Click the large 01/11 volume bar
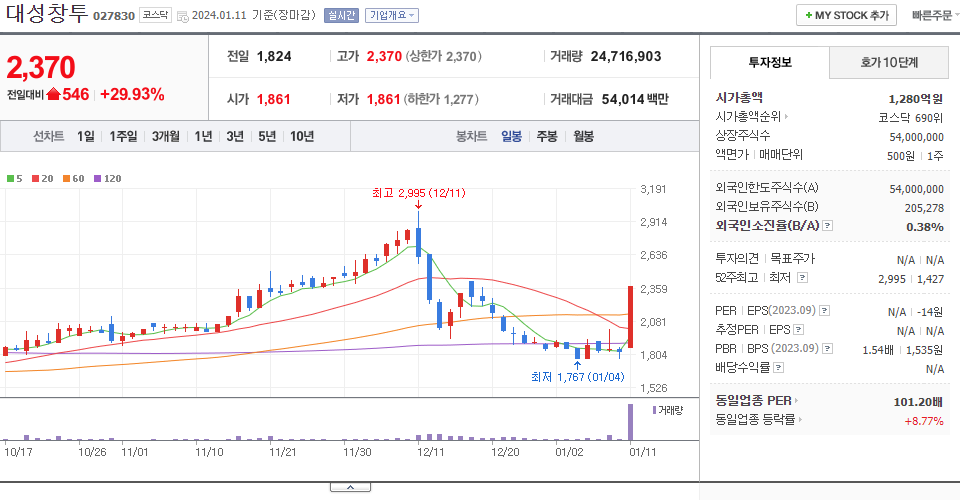Screen dimensions: 960x500 coord(630,422)
